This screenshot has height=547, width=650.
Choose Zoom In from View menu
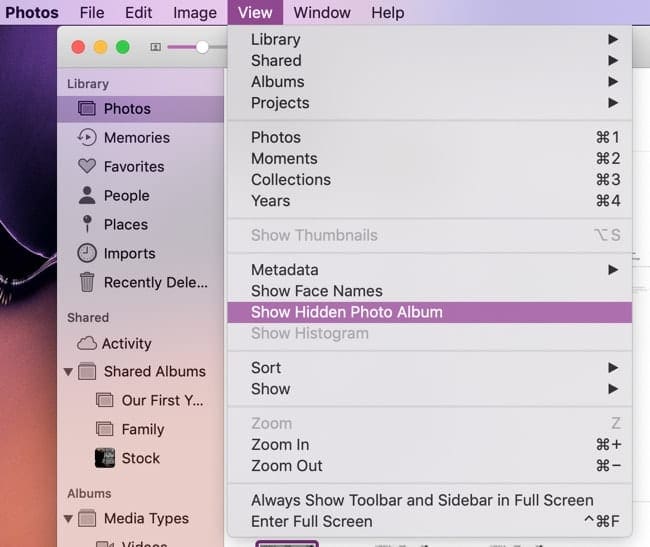(x=429, y=445)
